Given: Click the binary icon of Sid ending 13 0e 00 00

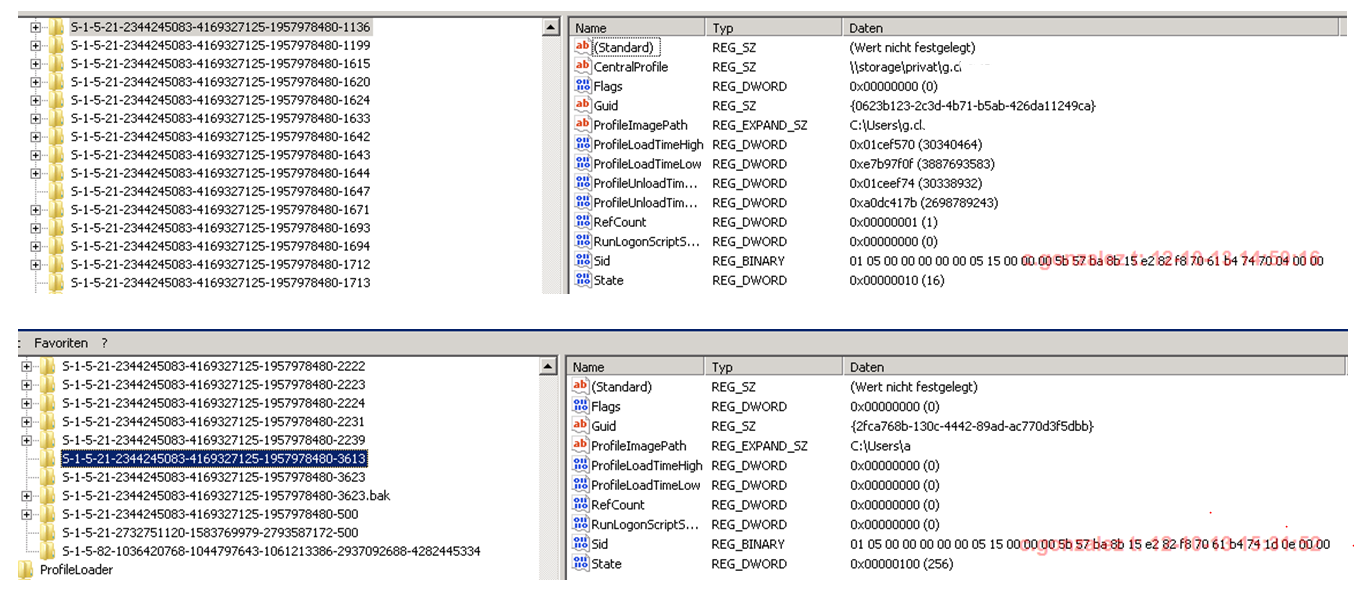Looking at the screenshot, I should click(x=580, y=543).
